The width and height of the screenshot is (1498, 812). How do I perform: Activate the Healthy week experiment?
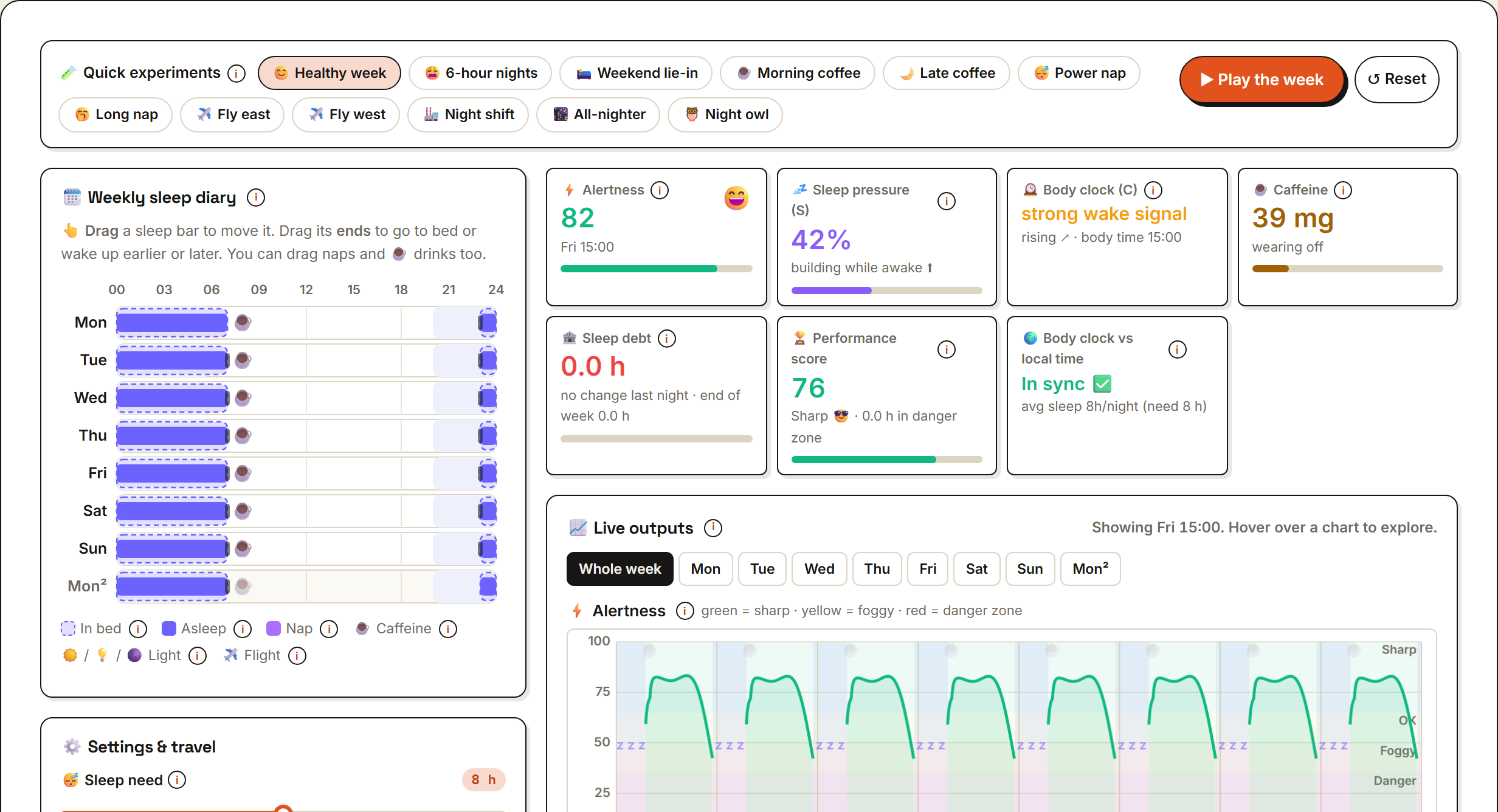[x=330, y=73]
